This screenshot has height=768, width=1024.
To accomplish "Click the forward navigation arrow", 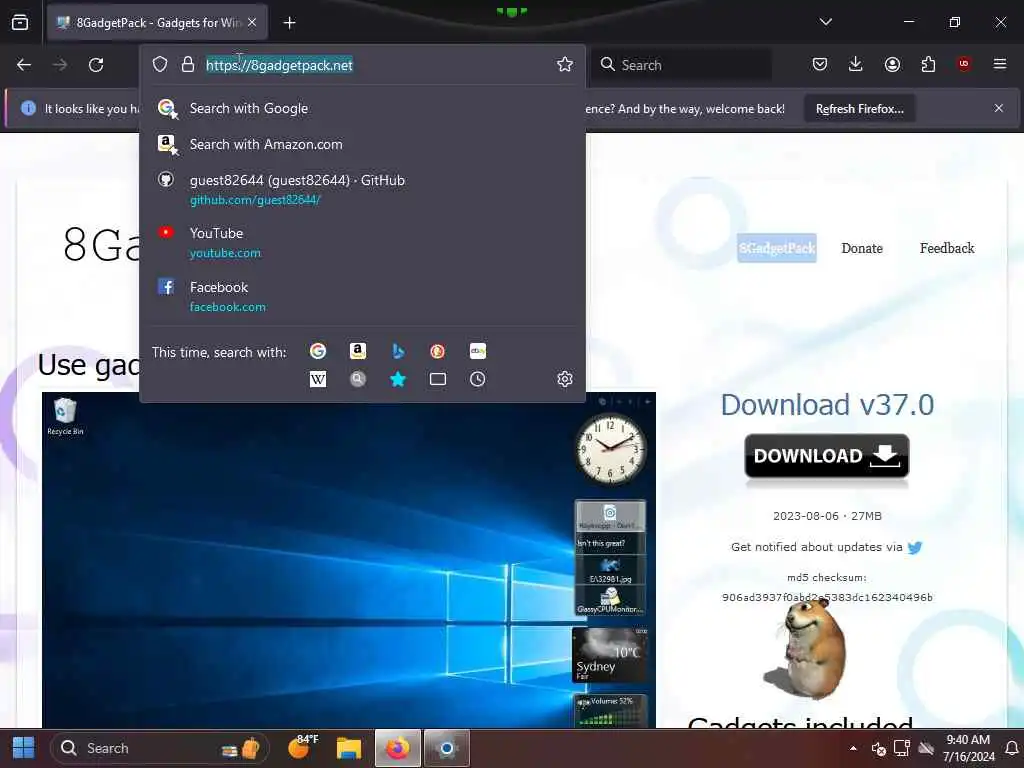I will [x=60, y=65].
